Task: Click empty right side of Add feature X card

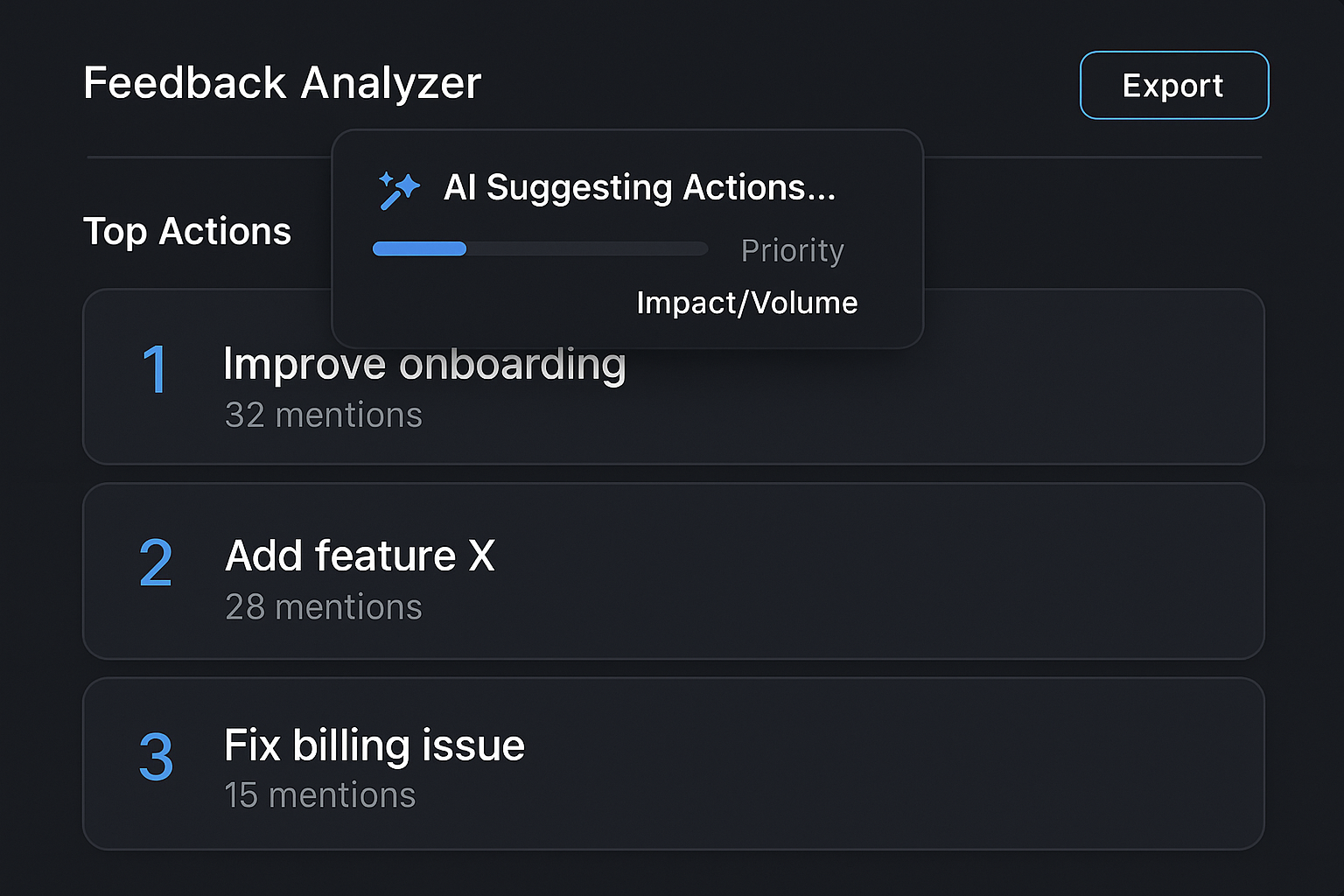Action: pyautogui.click(x=962, y=571)
